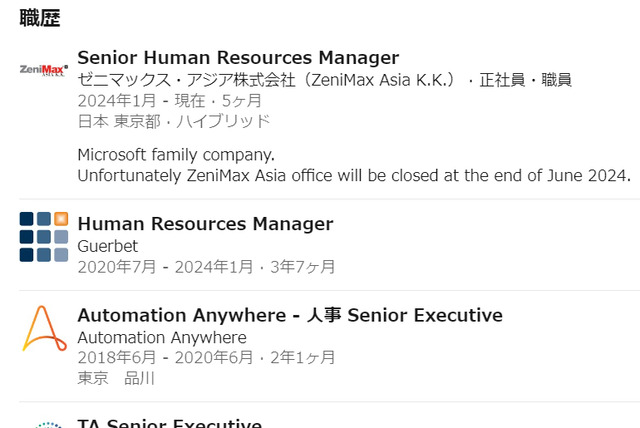Open the Guerbet company logo
Image resolution: width=640 pixels, height=428 pixels.
[44, 237]
